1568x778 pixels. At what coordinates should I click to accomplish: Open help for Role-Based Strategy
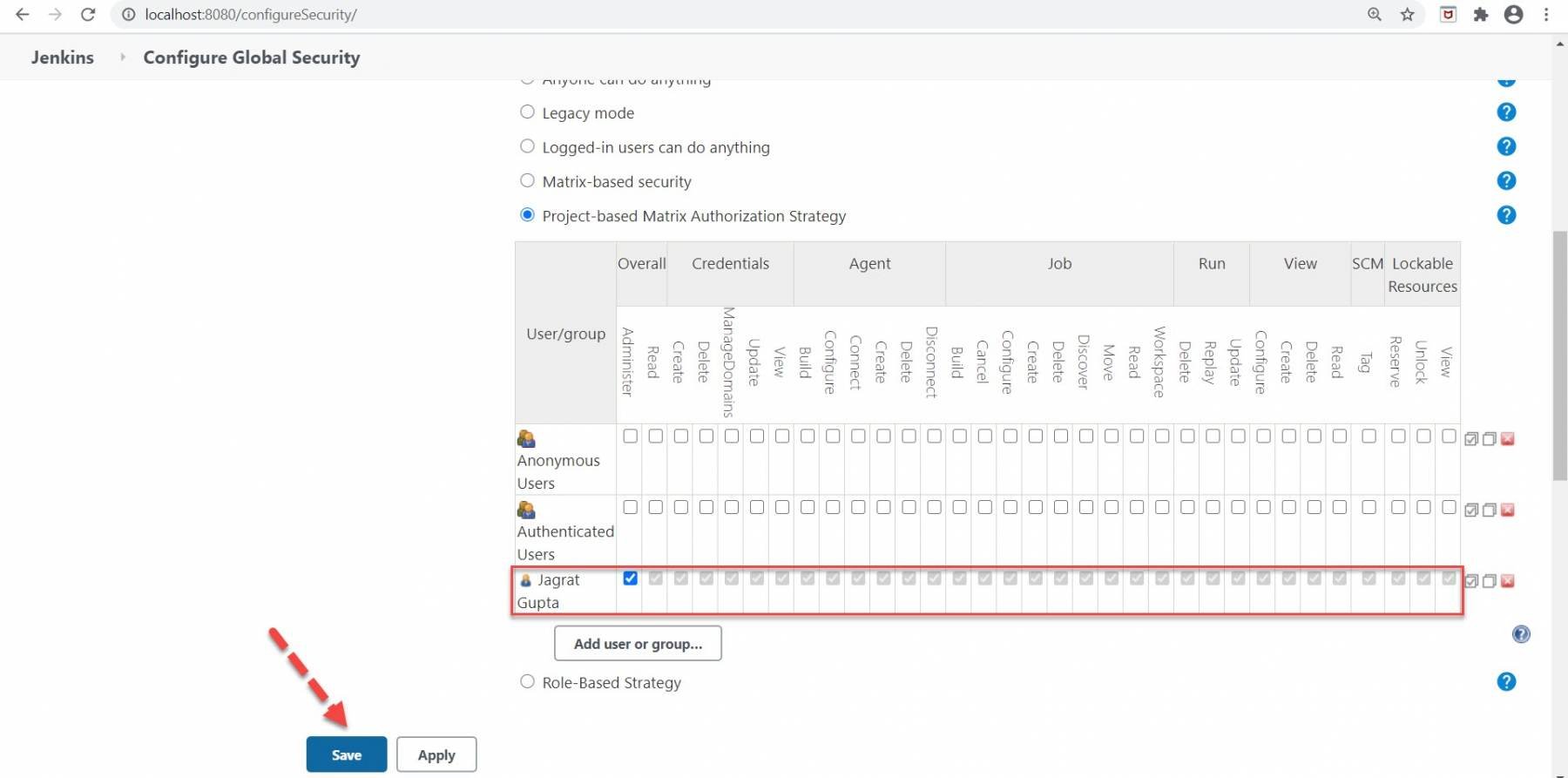(x=1506, y=681)
